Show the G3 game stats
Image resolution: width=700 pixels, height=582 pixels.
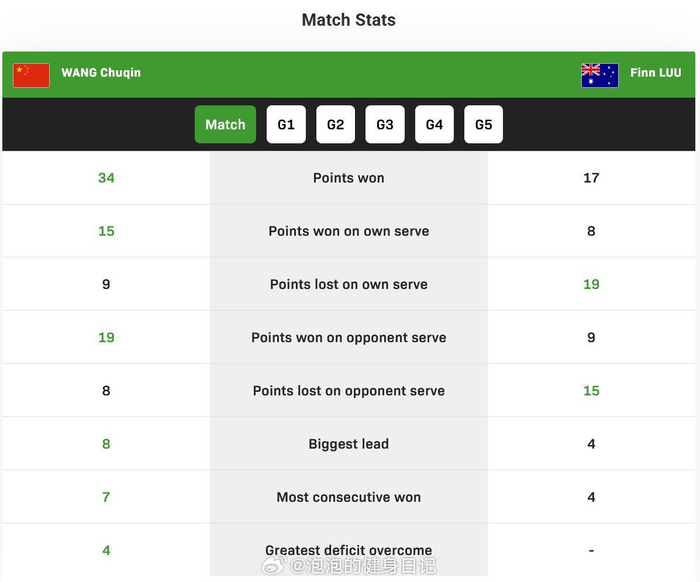385,125
